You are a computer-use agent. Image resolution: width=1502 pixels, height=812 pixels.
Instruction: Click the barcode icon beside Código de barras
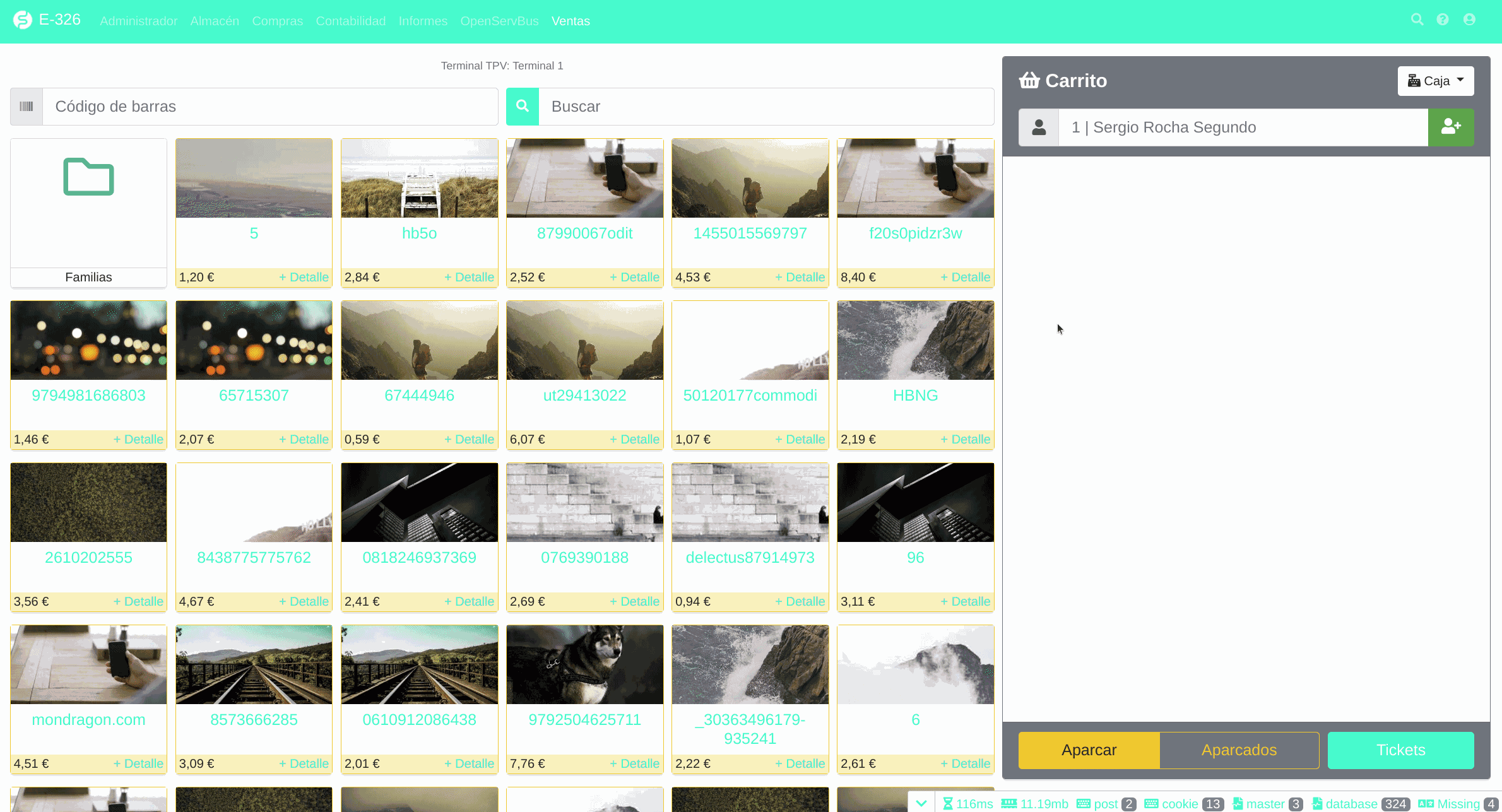coord(27,107)
